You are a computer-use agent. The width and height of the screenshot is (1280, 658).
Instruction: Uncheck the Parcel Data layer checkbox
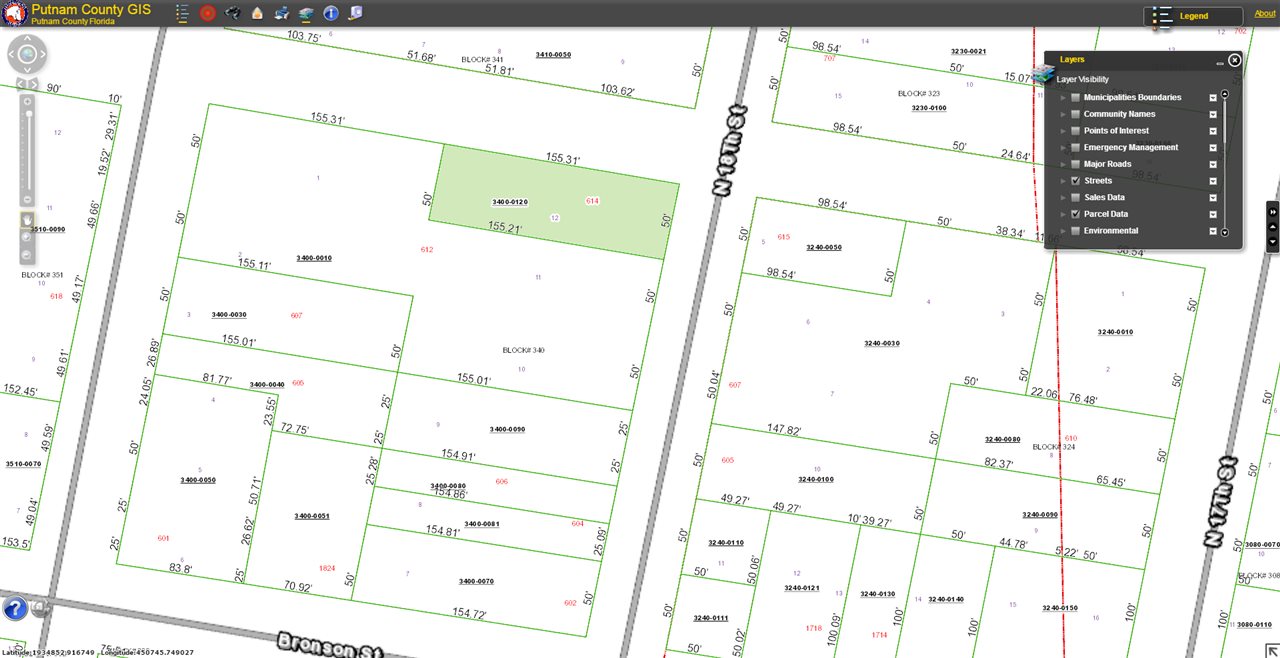click(x=1075, y=215)
